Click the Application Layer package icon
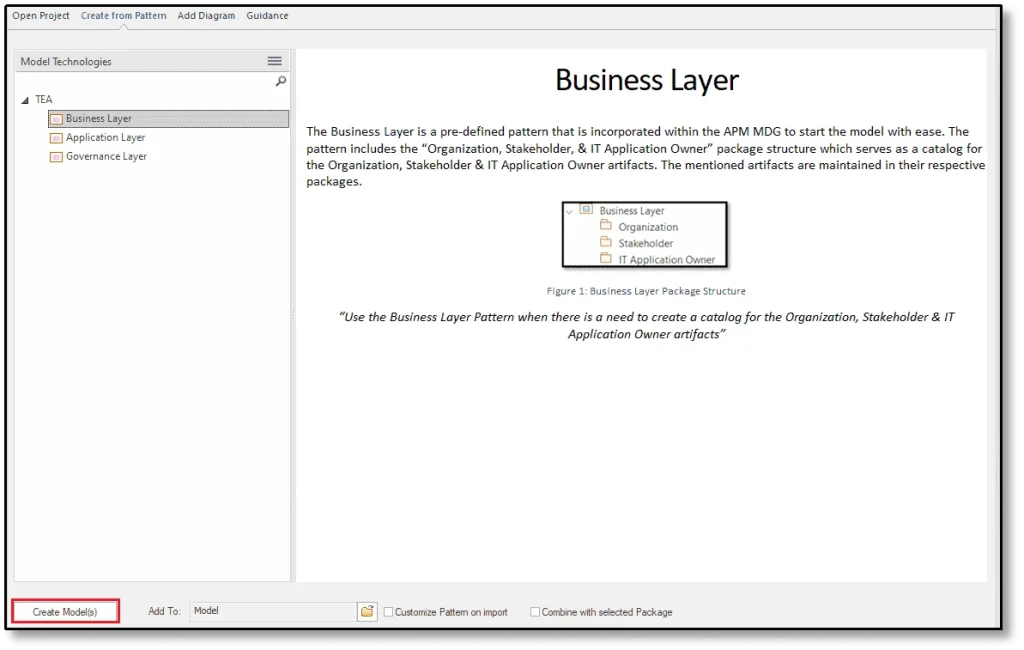This screenshot has height=650, width=1024. pyautogui.click(x=57, y=138)
